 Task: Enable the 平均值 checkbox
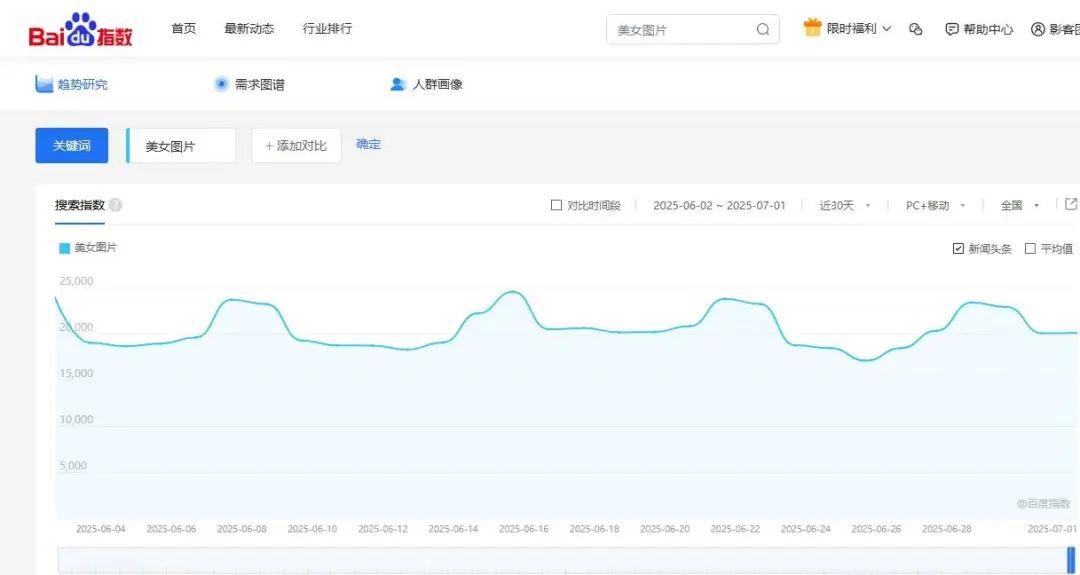click(x=1030, y=249)
